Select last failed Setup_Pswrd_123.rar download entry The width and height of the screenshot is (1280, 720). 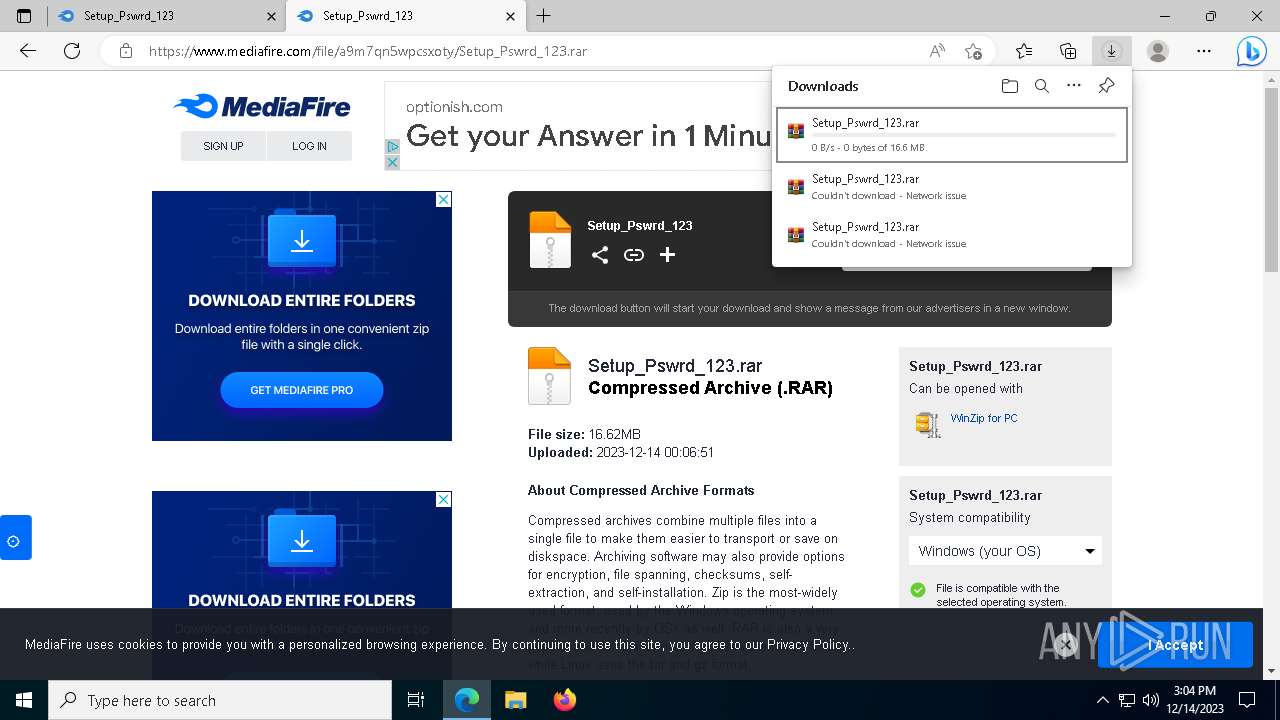(952, 235)
